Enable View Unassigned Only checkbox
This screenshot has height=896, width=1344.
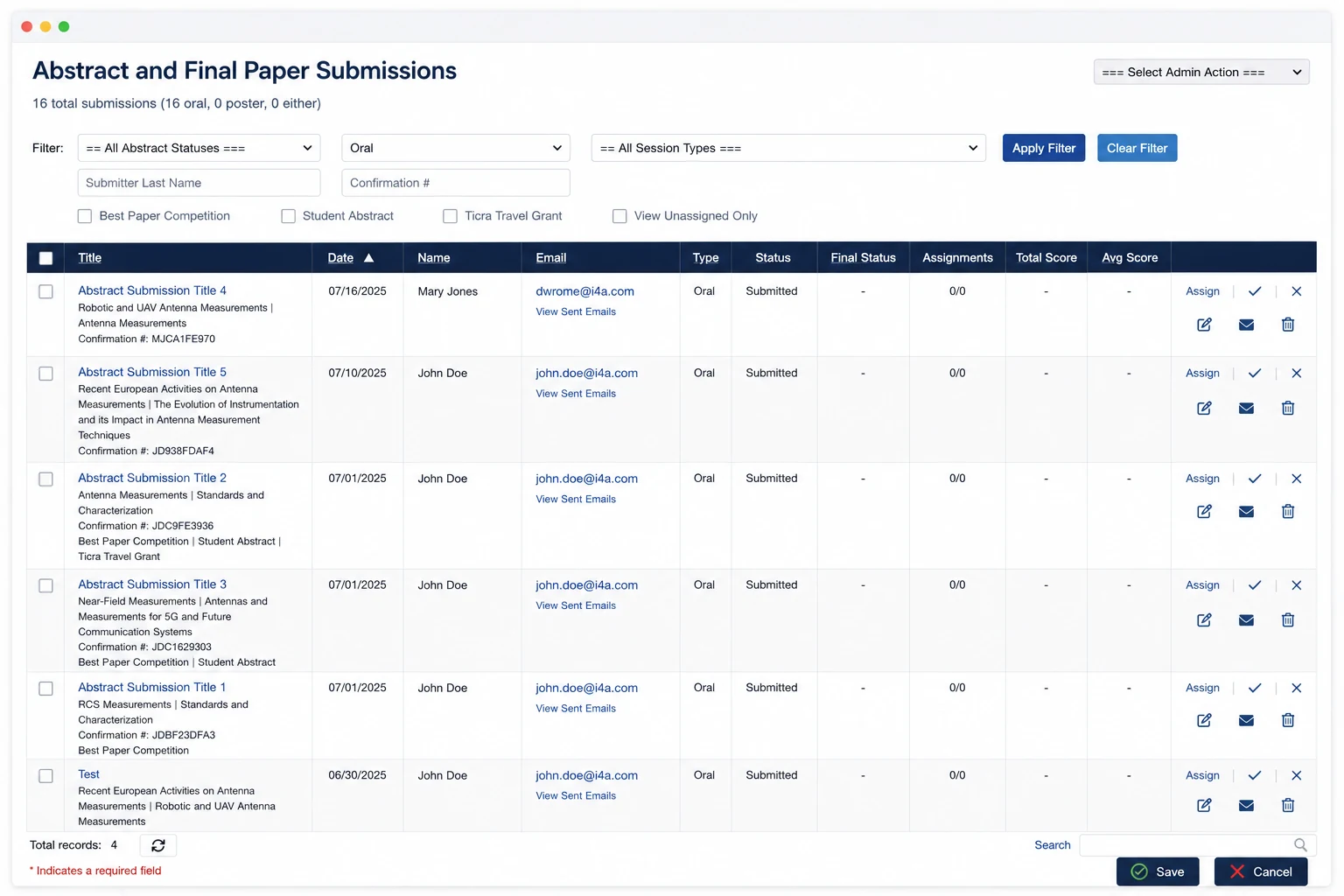coord(619,216)
